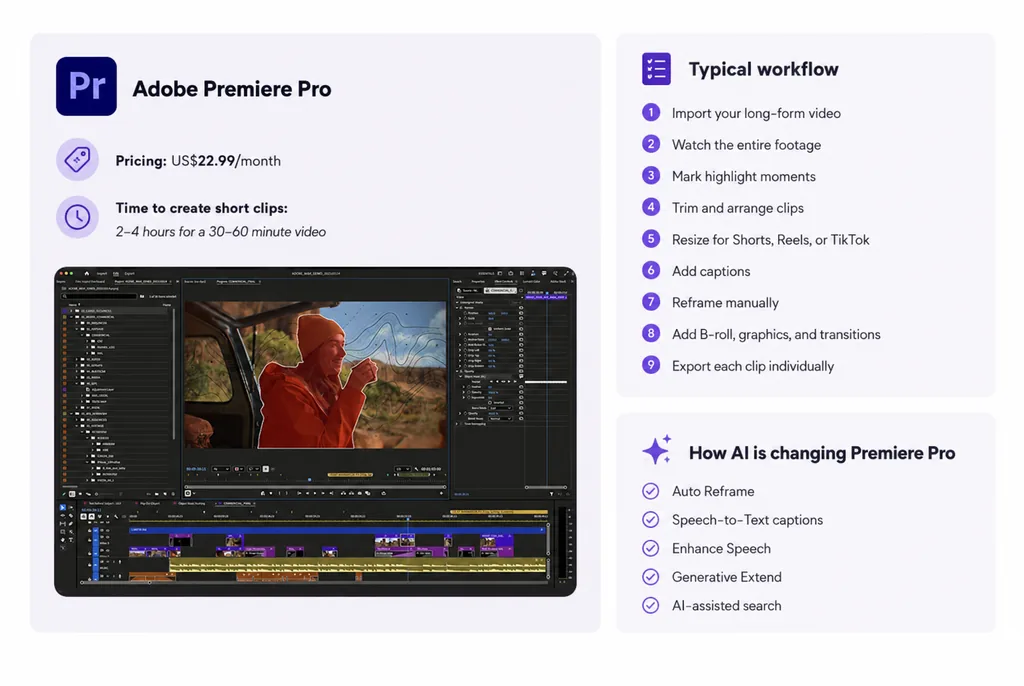
Task: Click the Program monitor video preview
Action: coord(315,374)
